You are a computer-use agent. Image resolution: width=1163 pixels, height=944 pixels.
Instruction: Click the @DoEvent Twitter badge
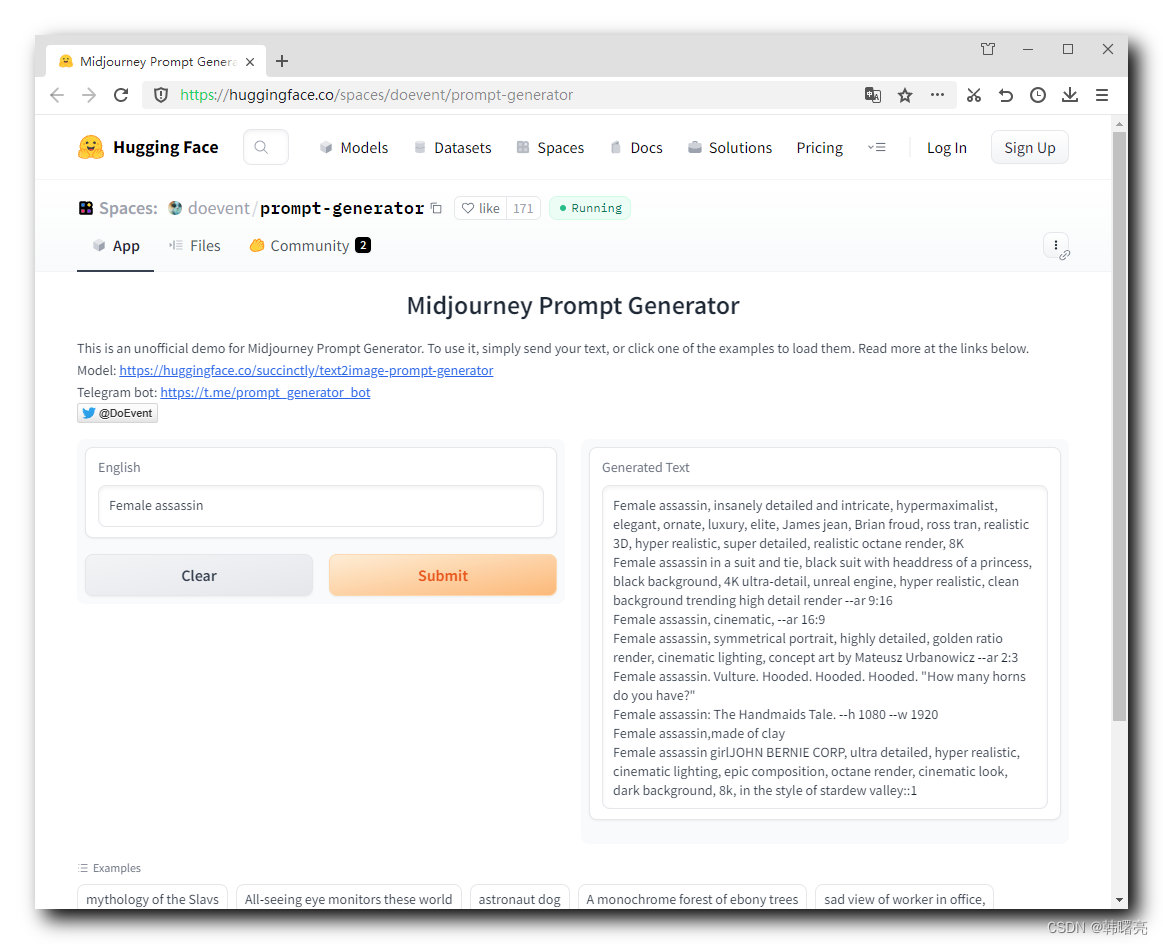(x=117, y=413)
